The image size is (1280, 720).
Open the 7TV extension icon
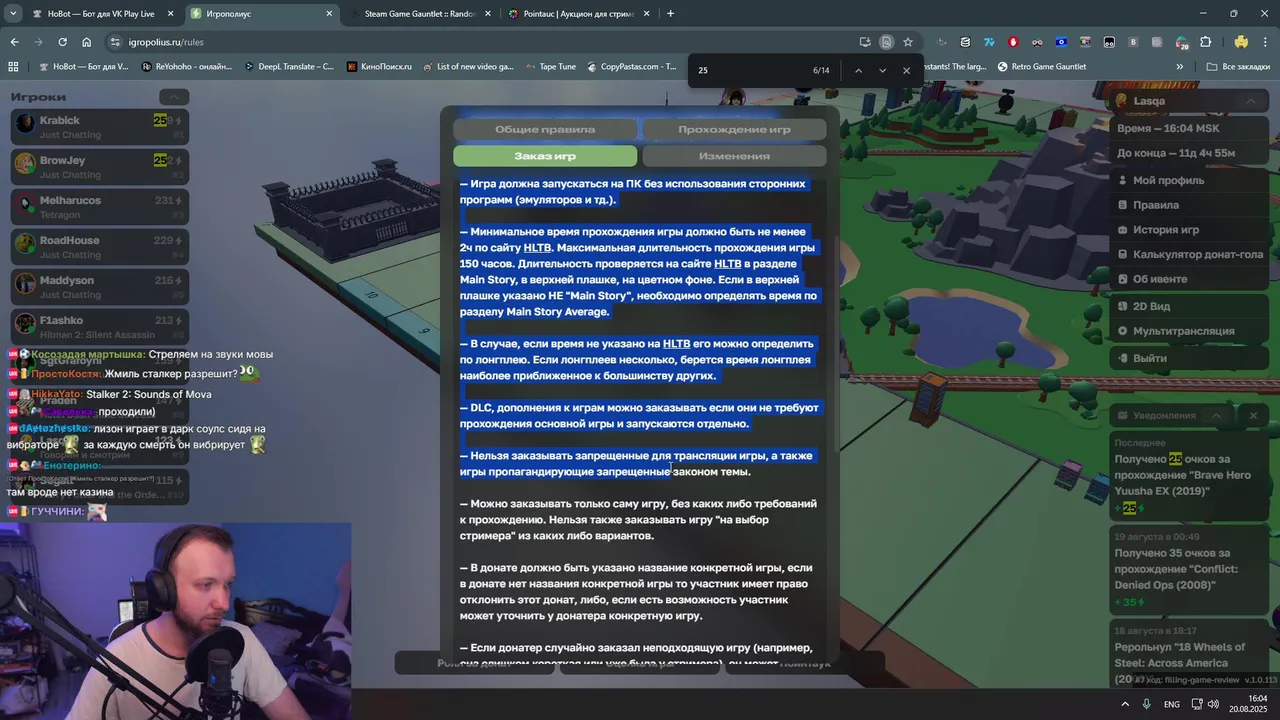pos(989,42)
